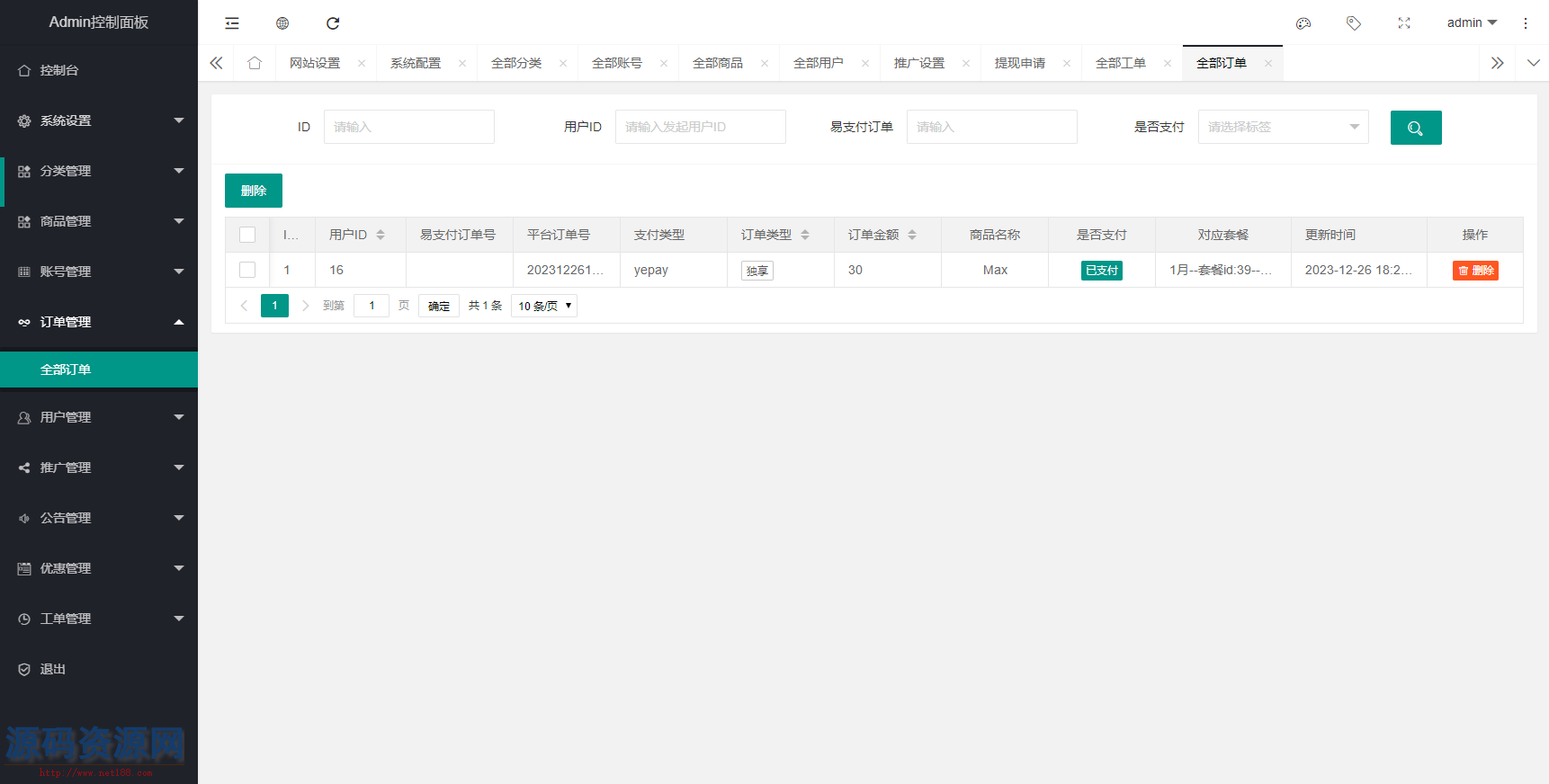Open the 10 条/页 page size dropdown
Viewport: 1549px width, 784px height.
click(x=544, y=306)
